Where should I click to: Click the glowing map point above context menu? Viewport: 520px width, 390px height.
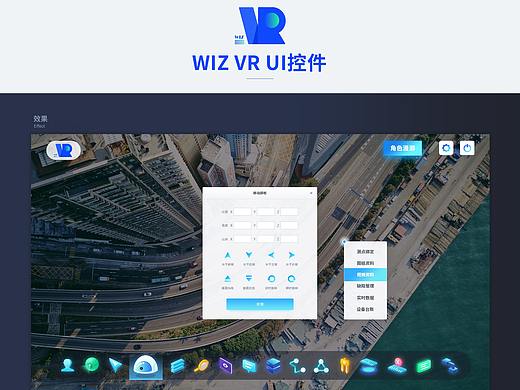(x=344, y=242)
